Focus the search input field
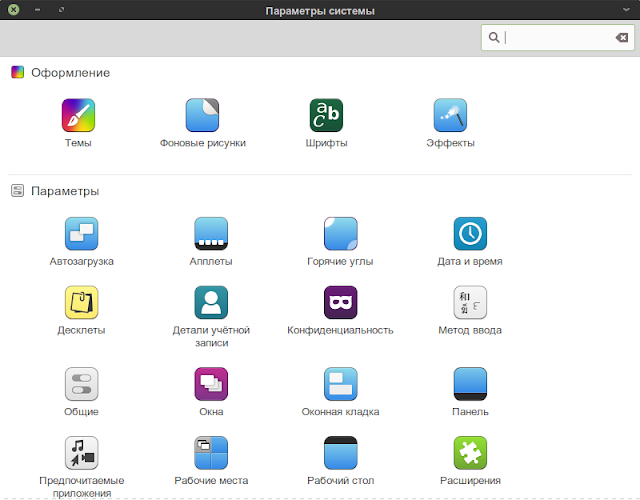The image size is (640, 500). 558,38
